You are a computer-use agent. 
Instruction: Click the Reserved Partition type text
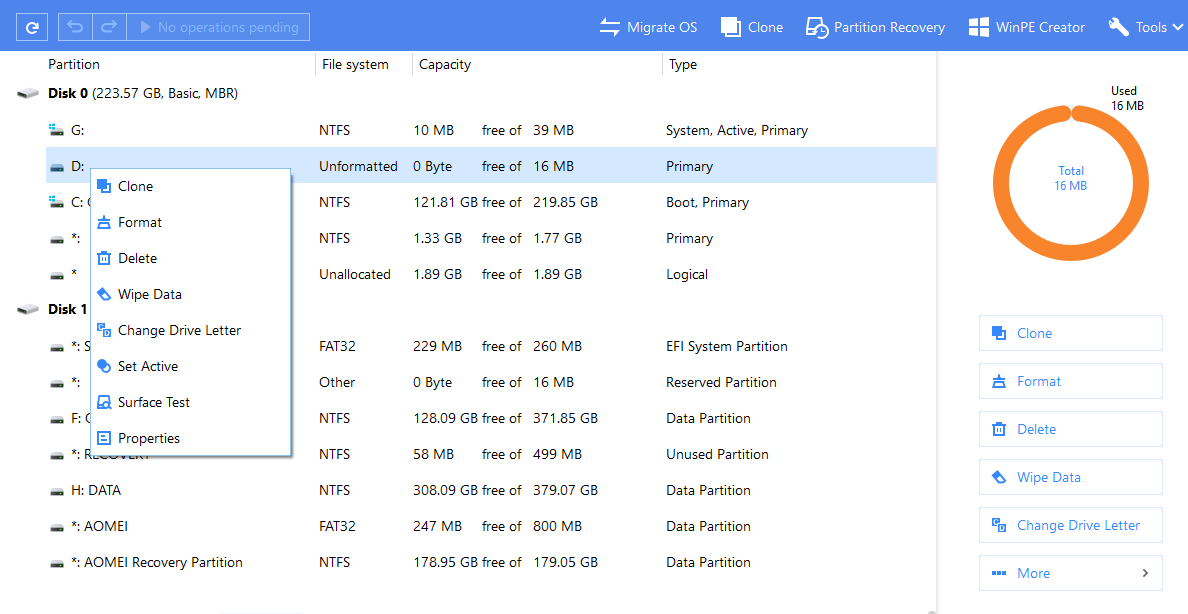721,383
